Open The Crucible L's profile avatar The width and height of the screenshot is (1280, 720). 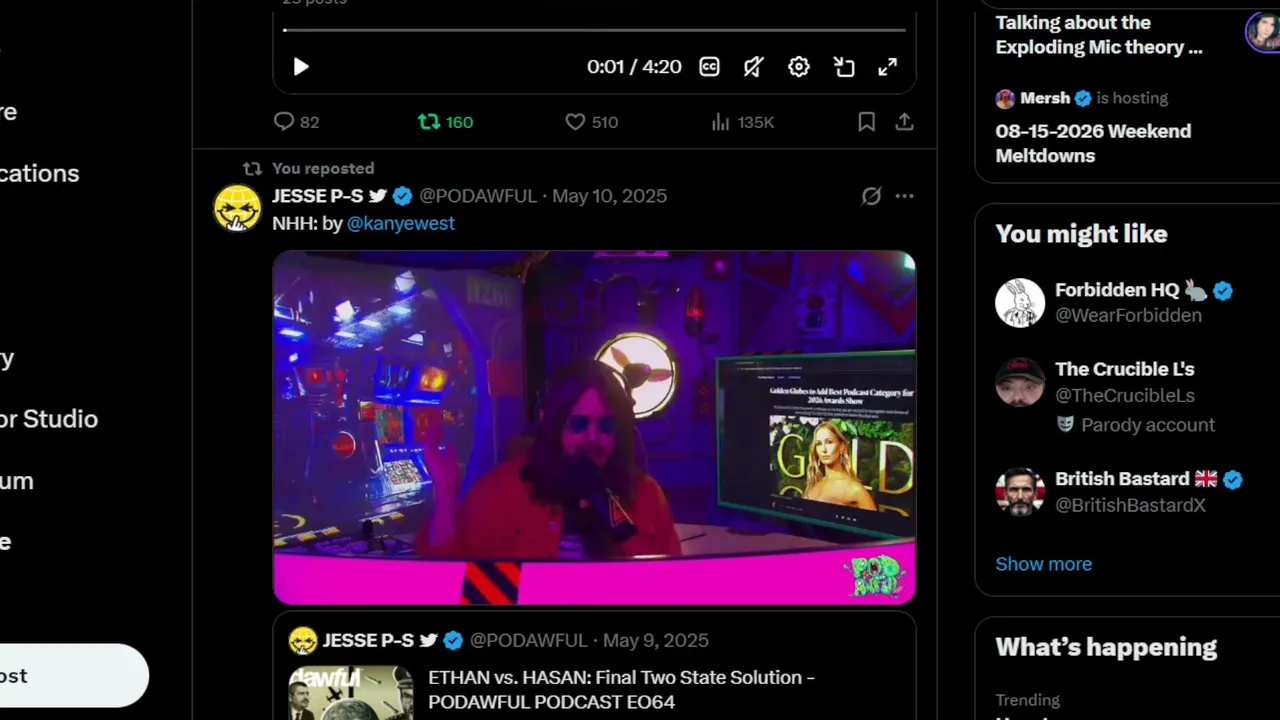[1020, 382]
